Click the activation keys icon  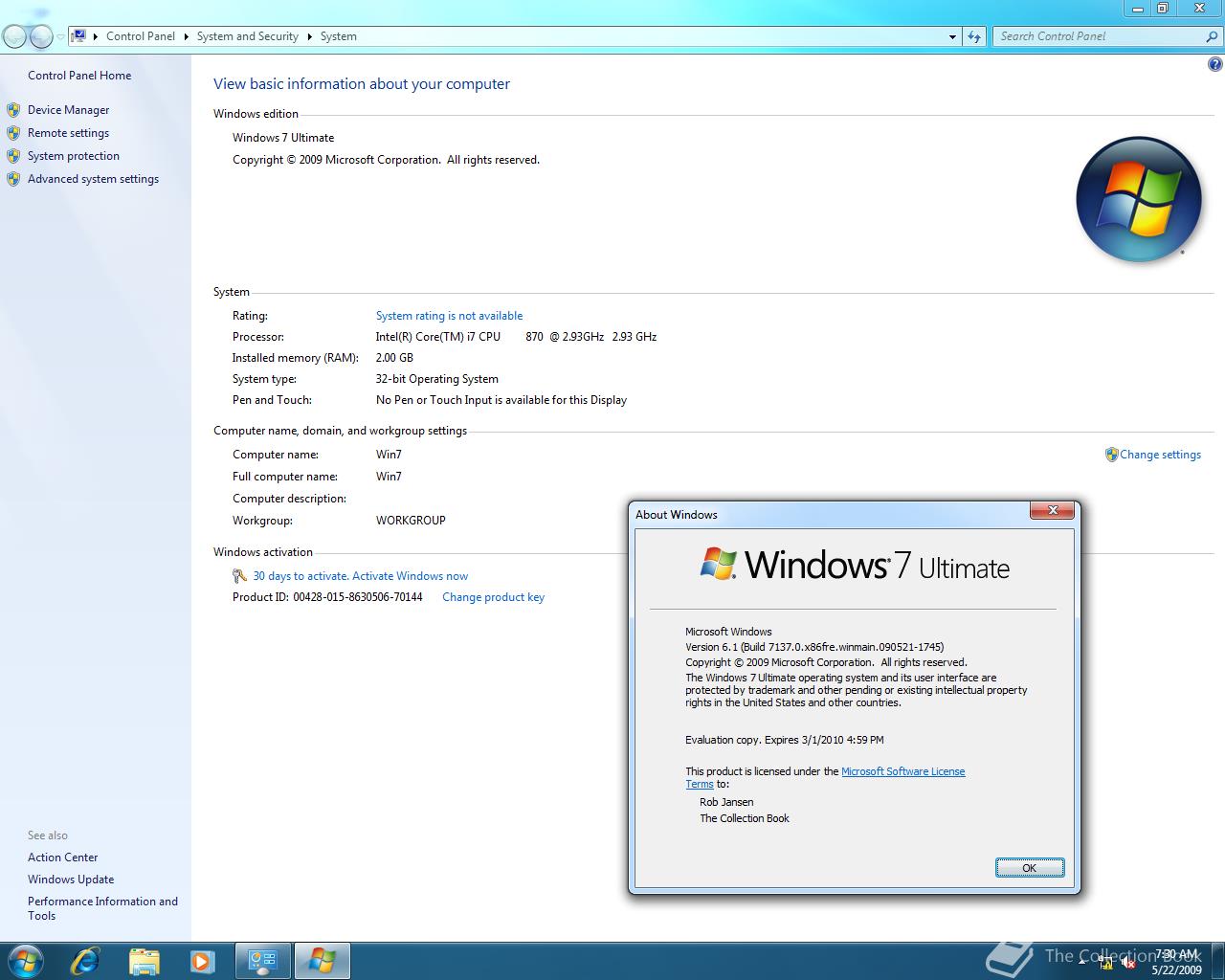pyautogui.click(x=240, y=576)
